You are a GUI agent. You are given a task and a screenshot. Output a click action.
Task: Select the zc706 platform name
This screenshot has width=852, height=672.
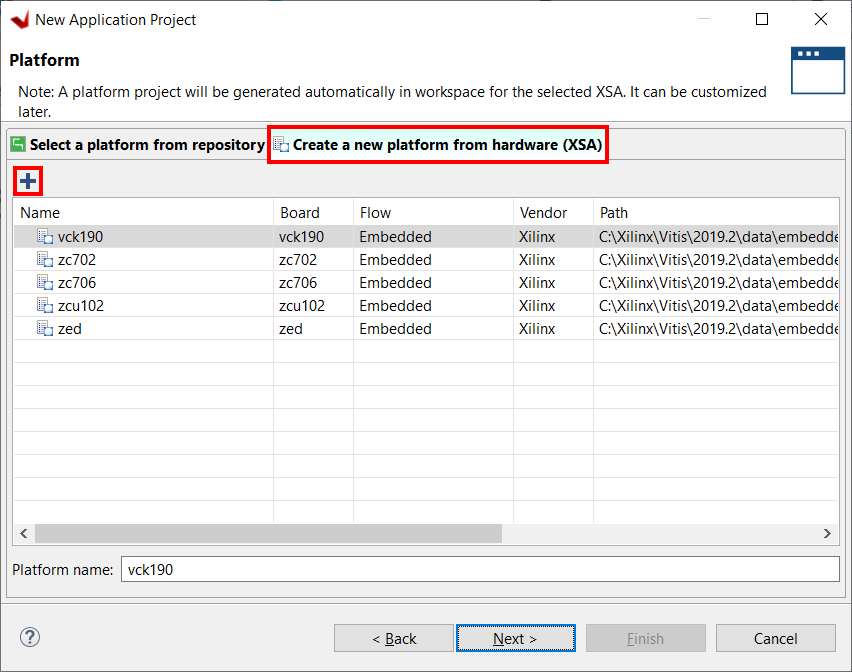coord(77,283)
